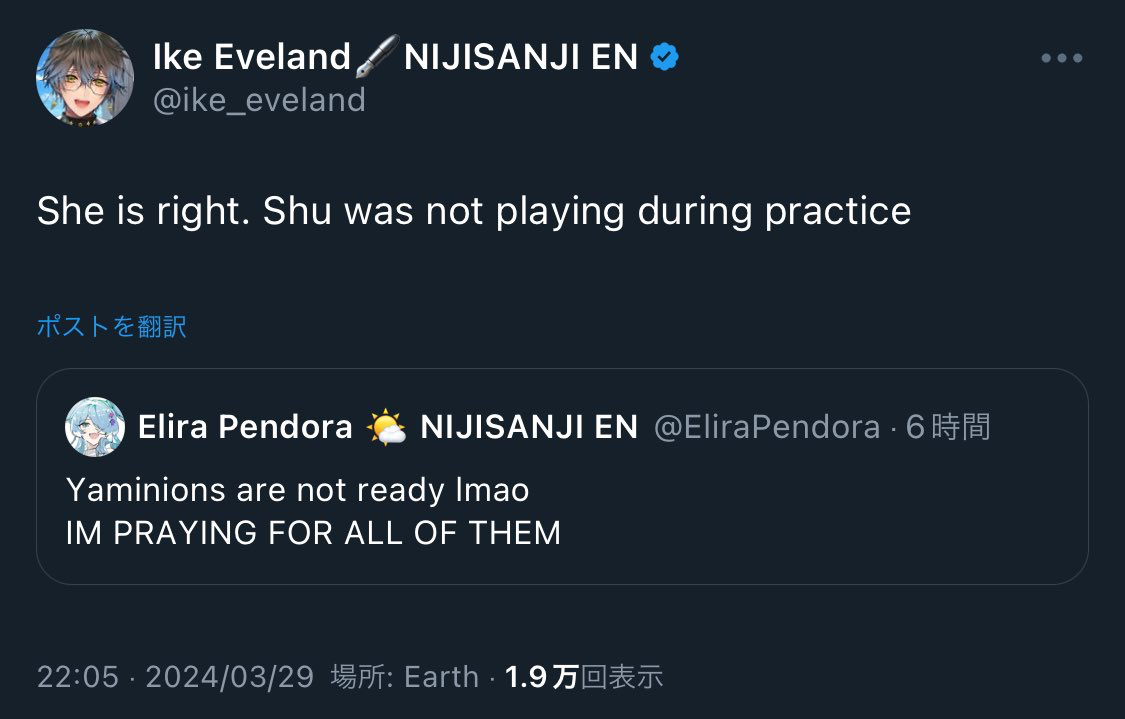Click the 1.9万回表示 view count
Image resolution: width=1125 pixels, height=719 pixels.
click(x=584, y=677)
